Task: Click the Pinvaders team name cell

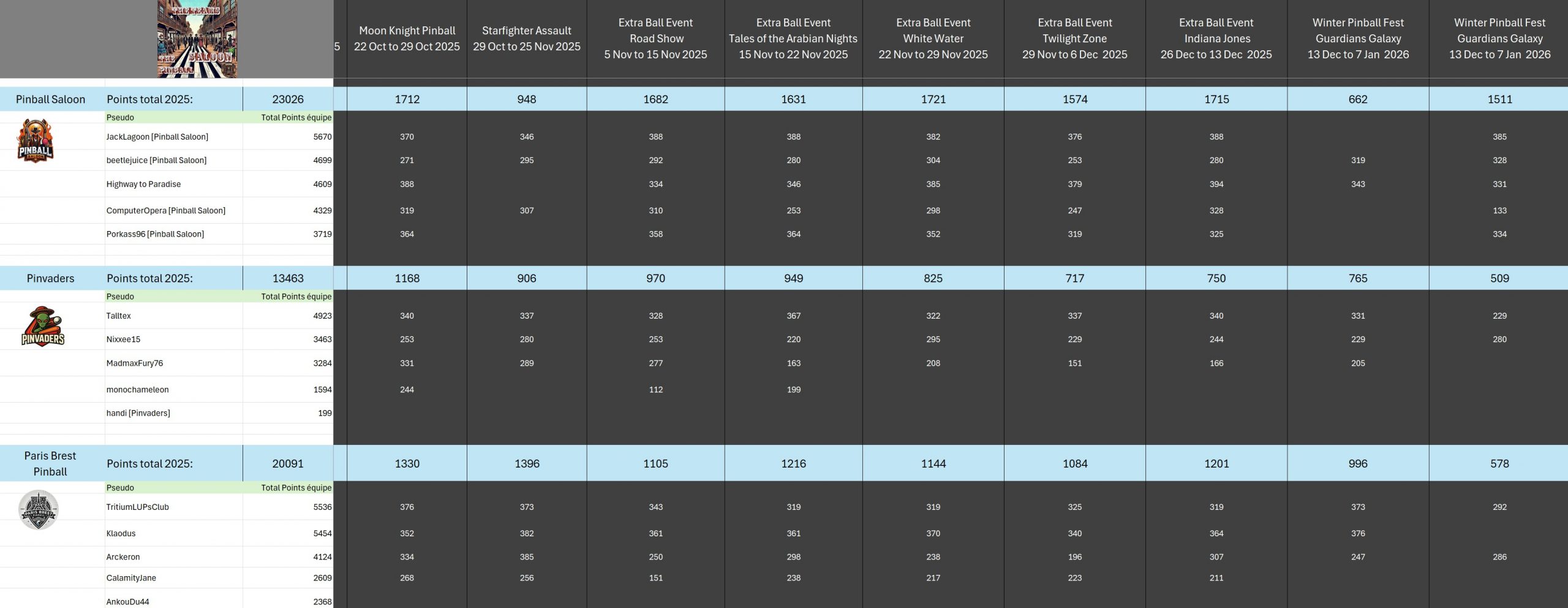Action: tap(50, 278)
